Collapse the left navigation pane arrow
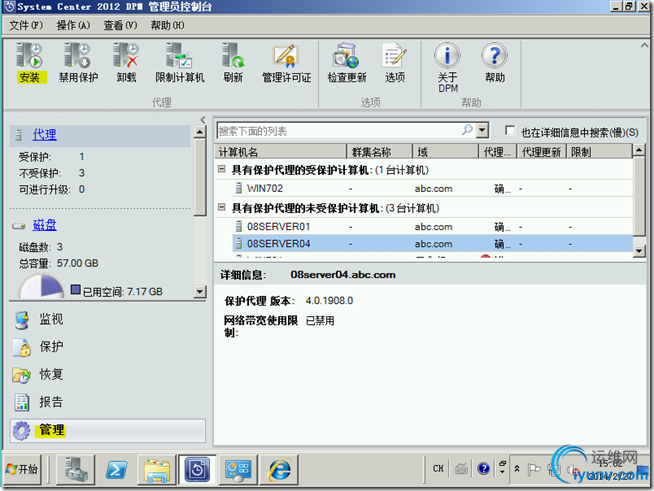This screenshot has width=654, height=491. tap(203, 120)
